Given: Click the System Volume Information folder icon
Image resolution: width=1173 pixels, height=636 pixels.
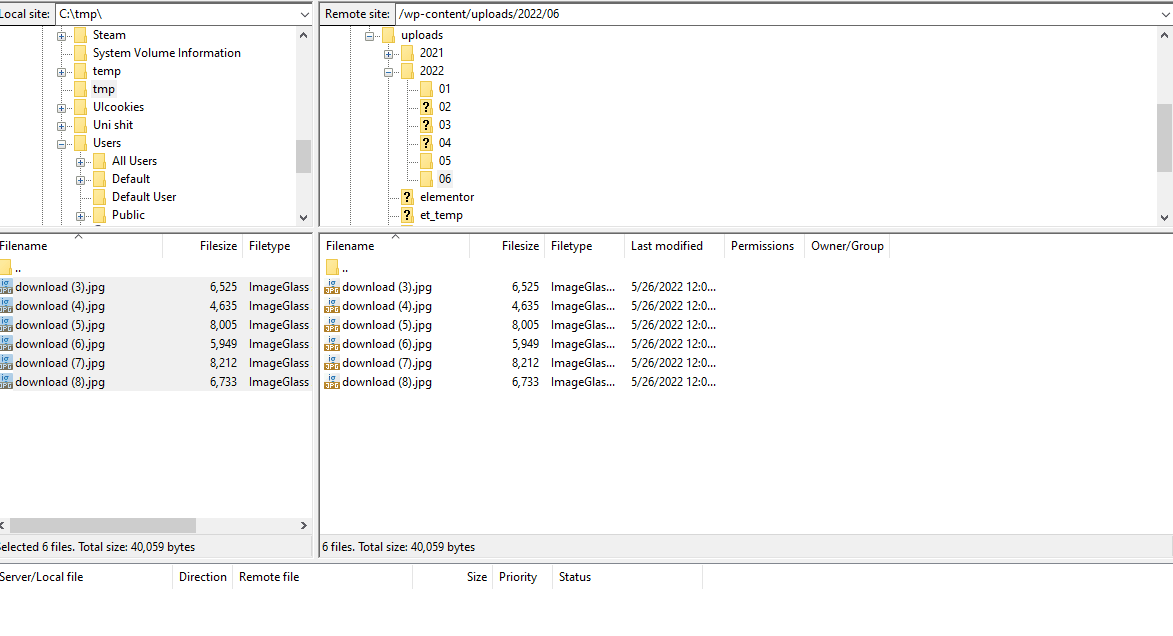Looking at the screenshot, I should click(81, 53).
